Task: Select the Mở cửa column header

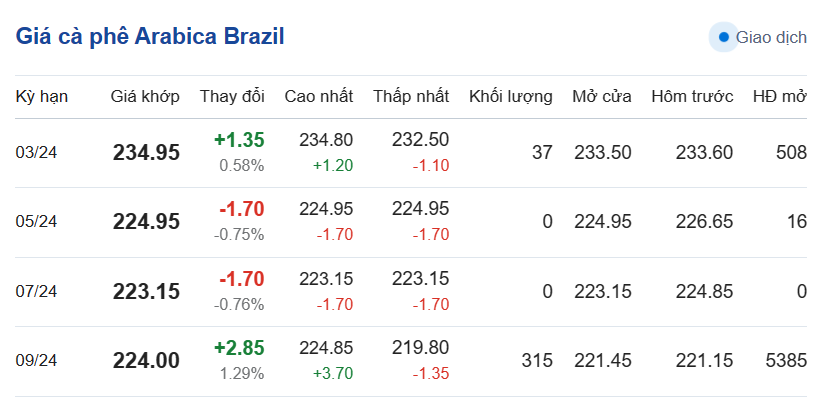Action: point(602,97)
